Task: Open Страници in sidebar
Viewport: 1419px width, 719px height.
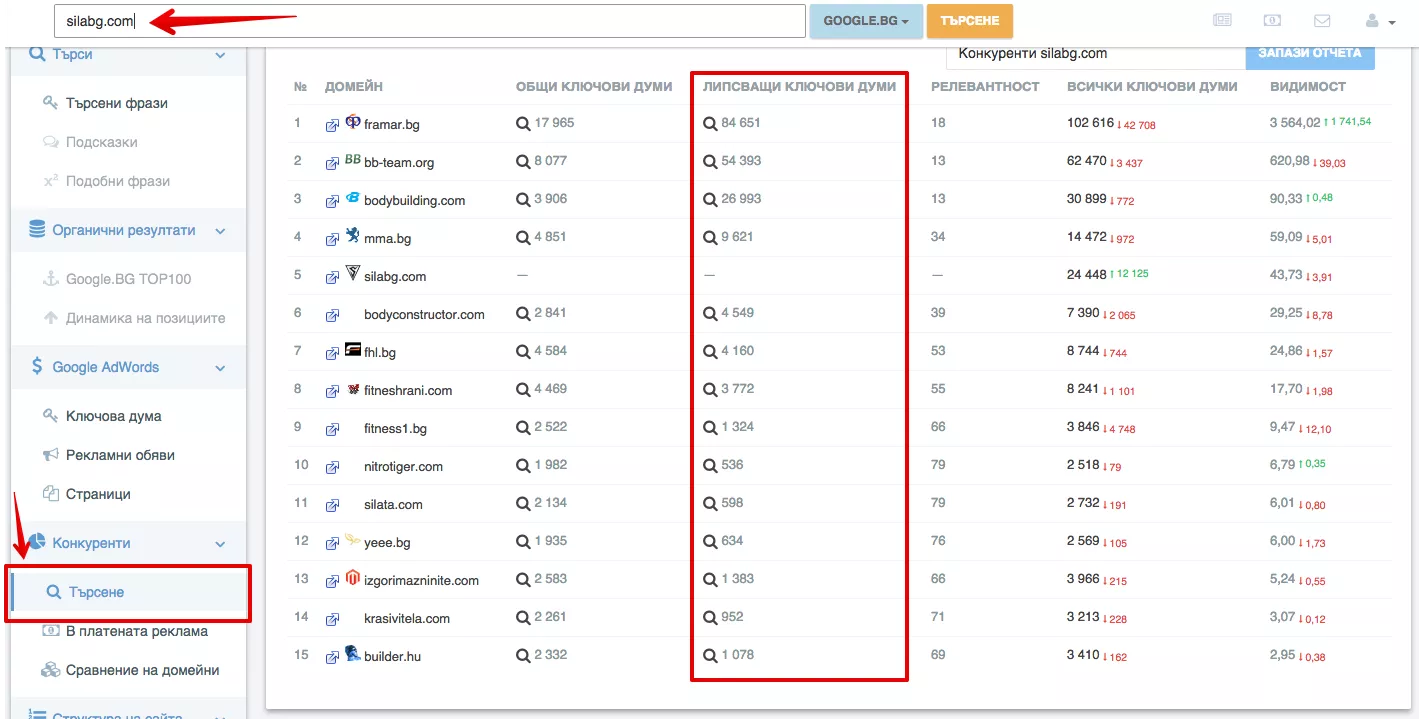Action: [x=98, y=494]
